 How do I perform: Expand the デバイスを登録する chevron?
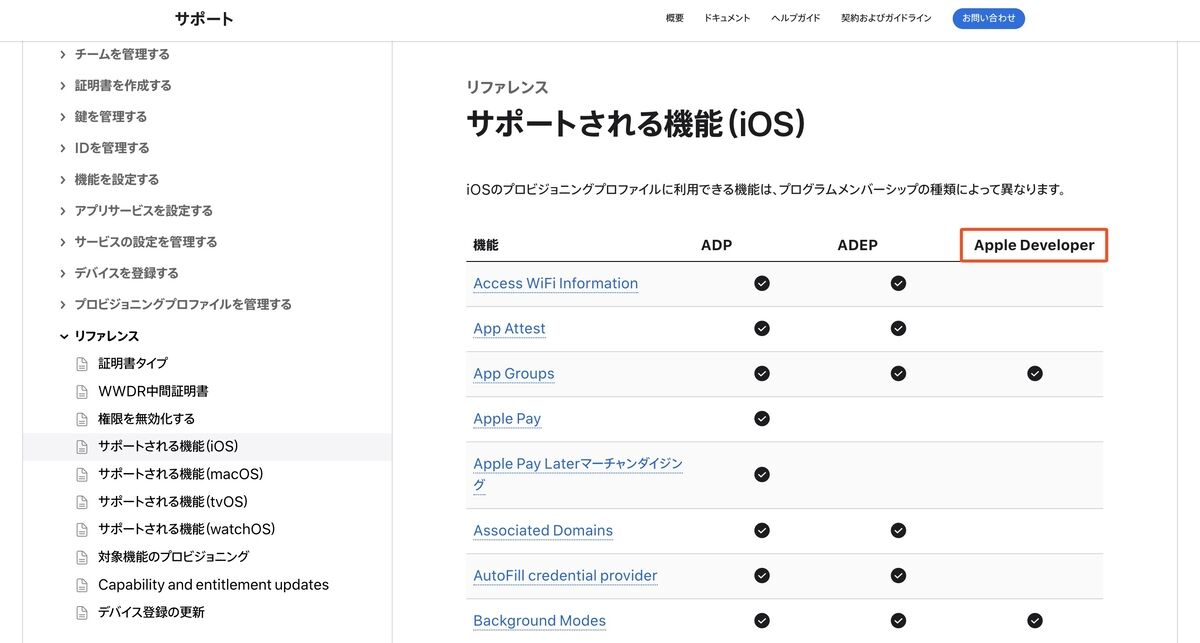click(x=63, y=273)
